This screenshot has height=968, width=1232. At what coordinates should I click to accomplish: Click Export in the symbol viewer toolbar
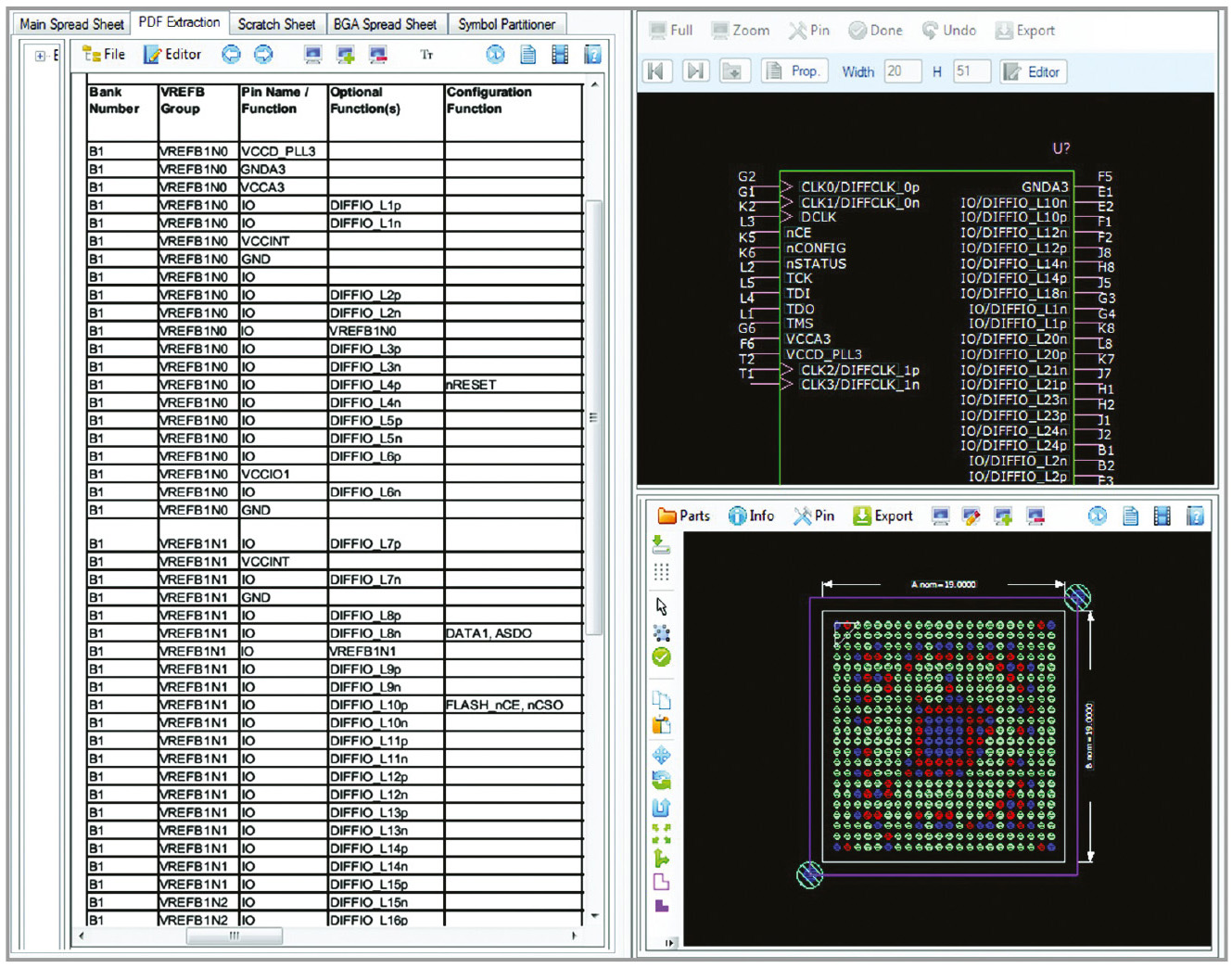tap(1025, 31)
